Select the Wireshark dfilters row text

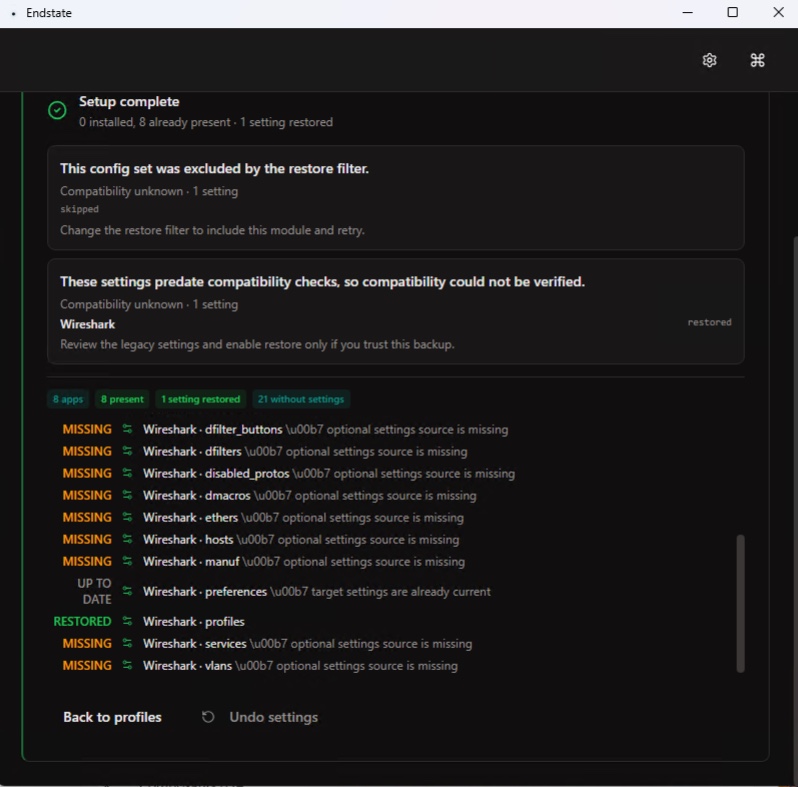[x=305, y=452]
